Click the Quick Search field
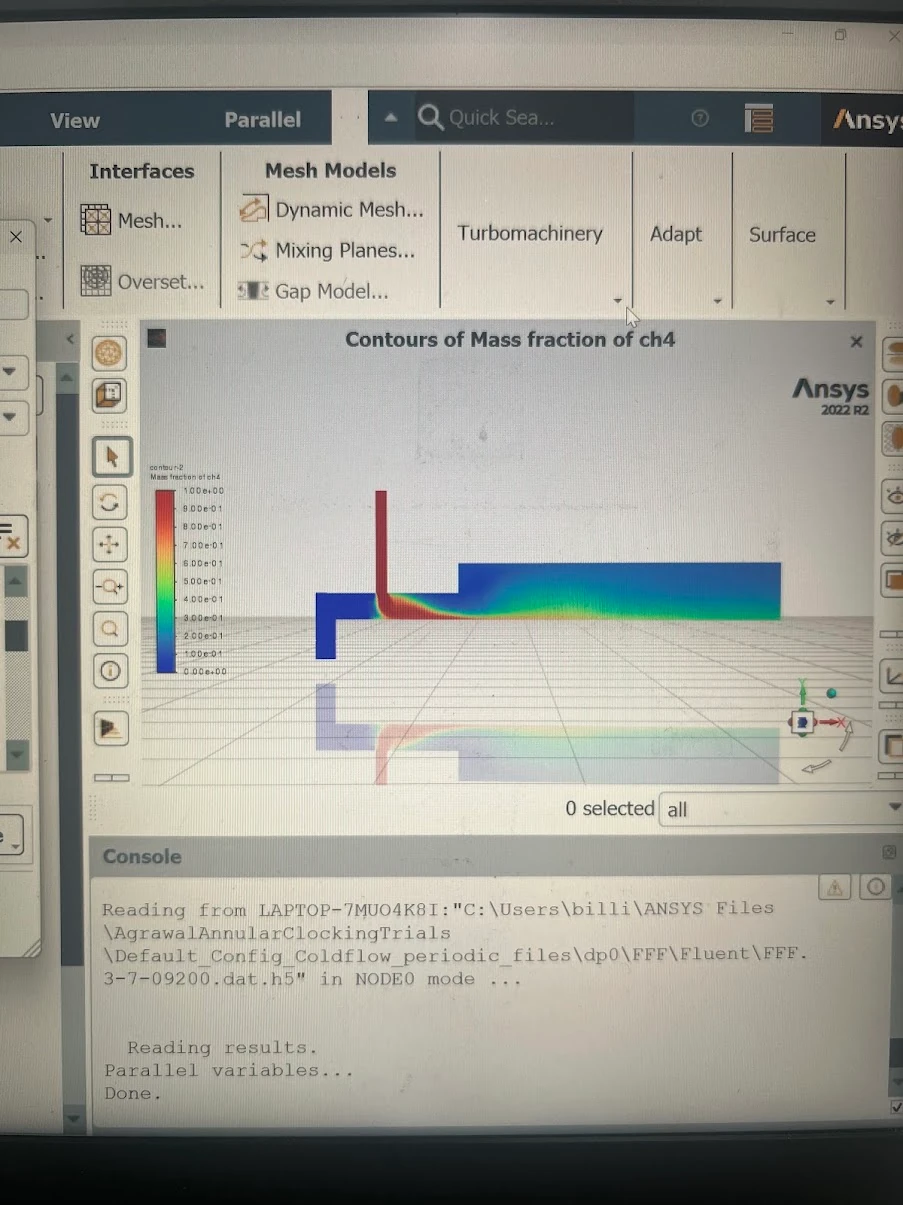The height and width of the screenshot is (1205, 903). pyautogui.click(x=525, y=118)
